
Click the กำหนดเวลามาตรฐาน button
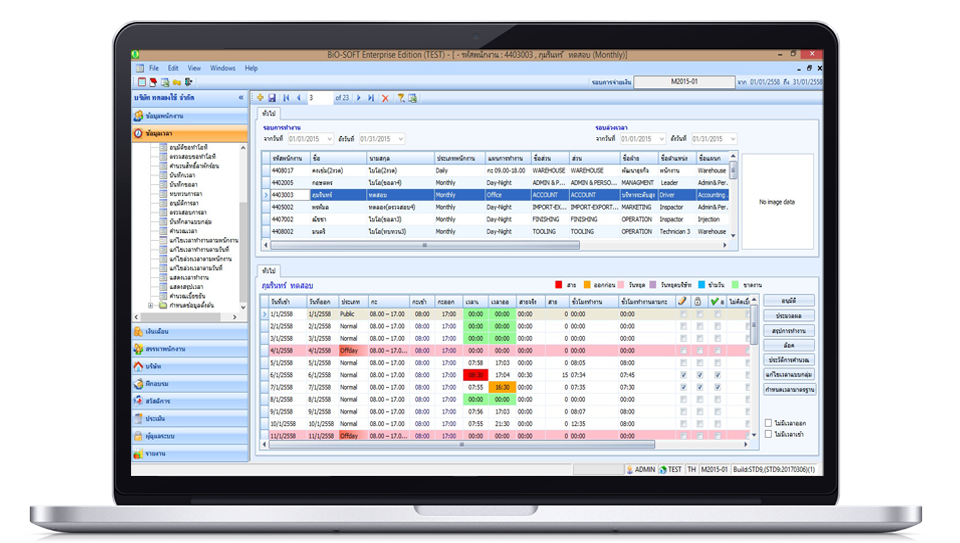[789, 389]
